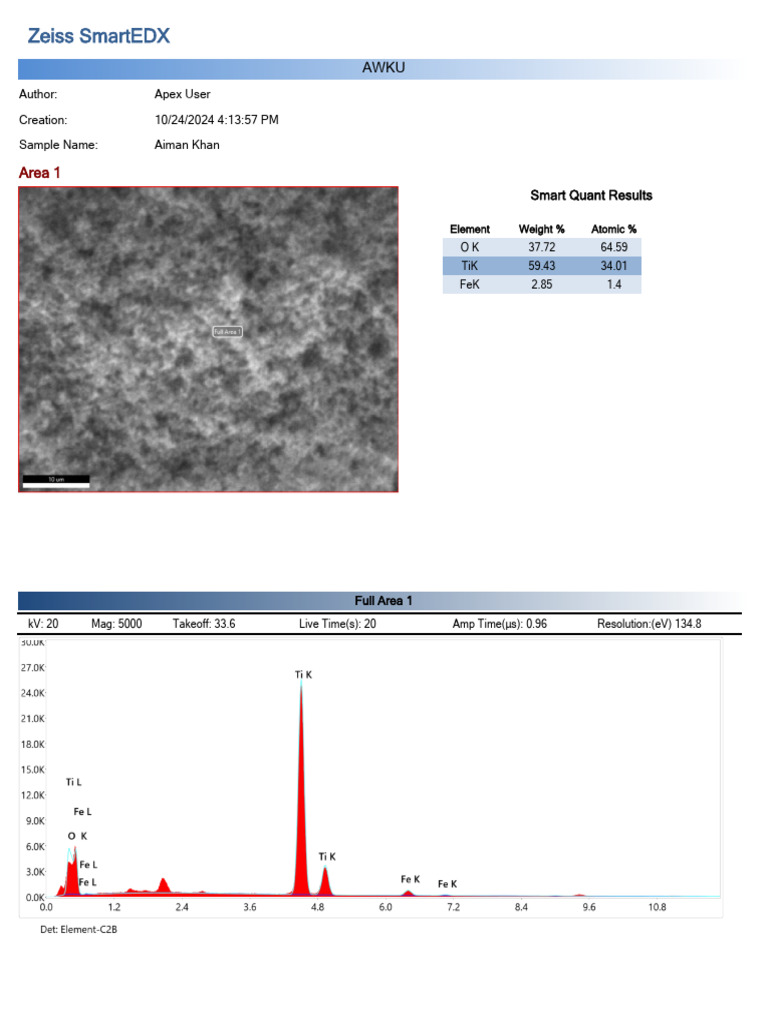This screenshot has width=768, height=1024.
Task: Click the O K peak label
Action: (x=77, y=836)
